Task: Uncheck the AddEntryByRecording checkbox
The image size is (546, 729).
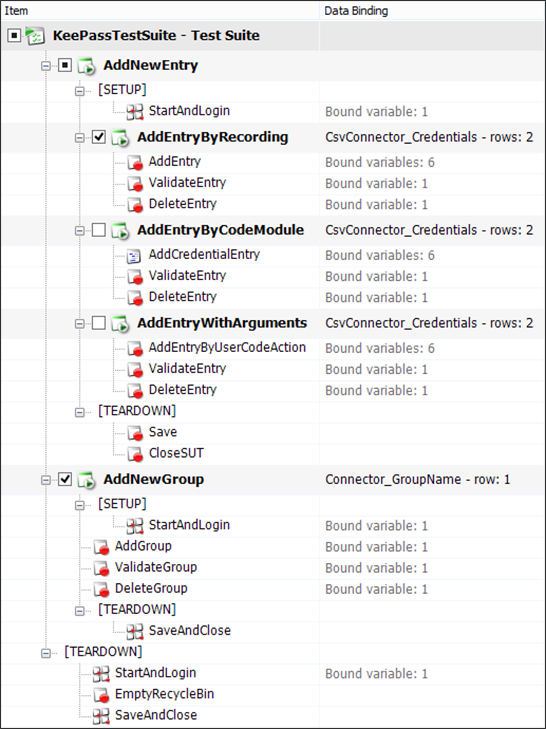Action: [x=99, y=137]
